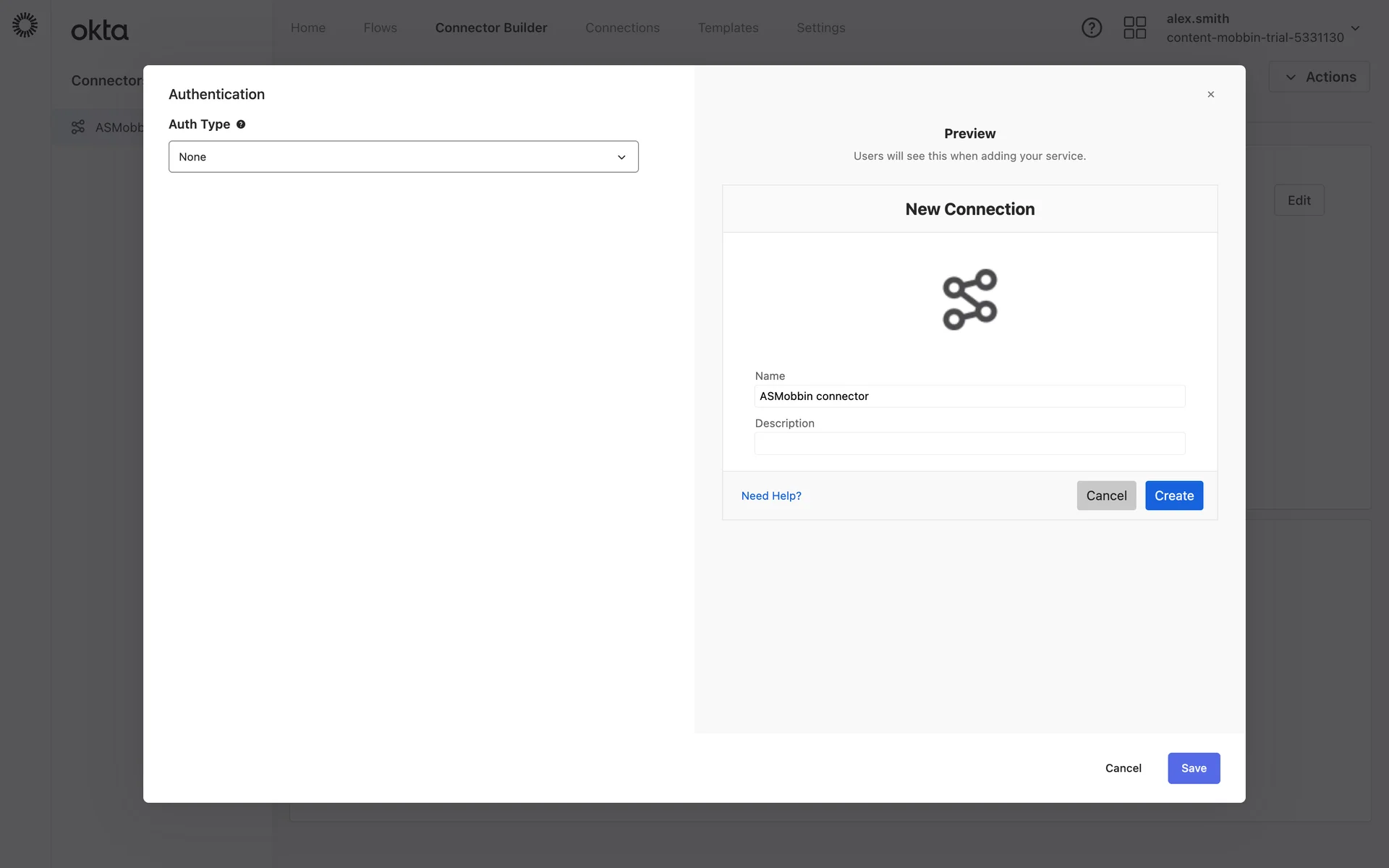Viewport: 1389px width, 868px height.
Task: Expand the alex.smith account menu chevron
Action: [1355, 28]
